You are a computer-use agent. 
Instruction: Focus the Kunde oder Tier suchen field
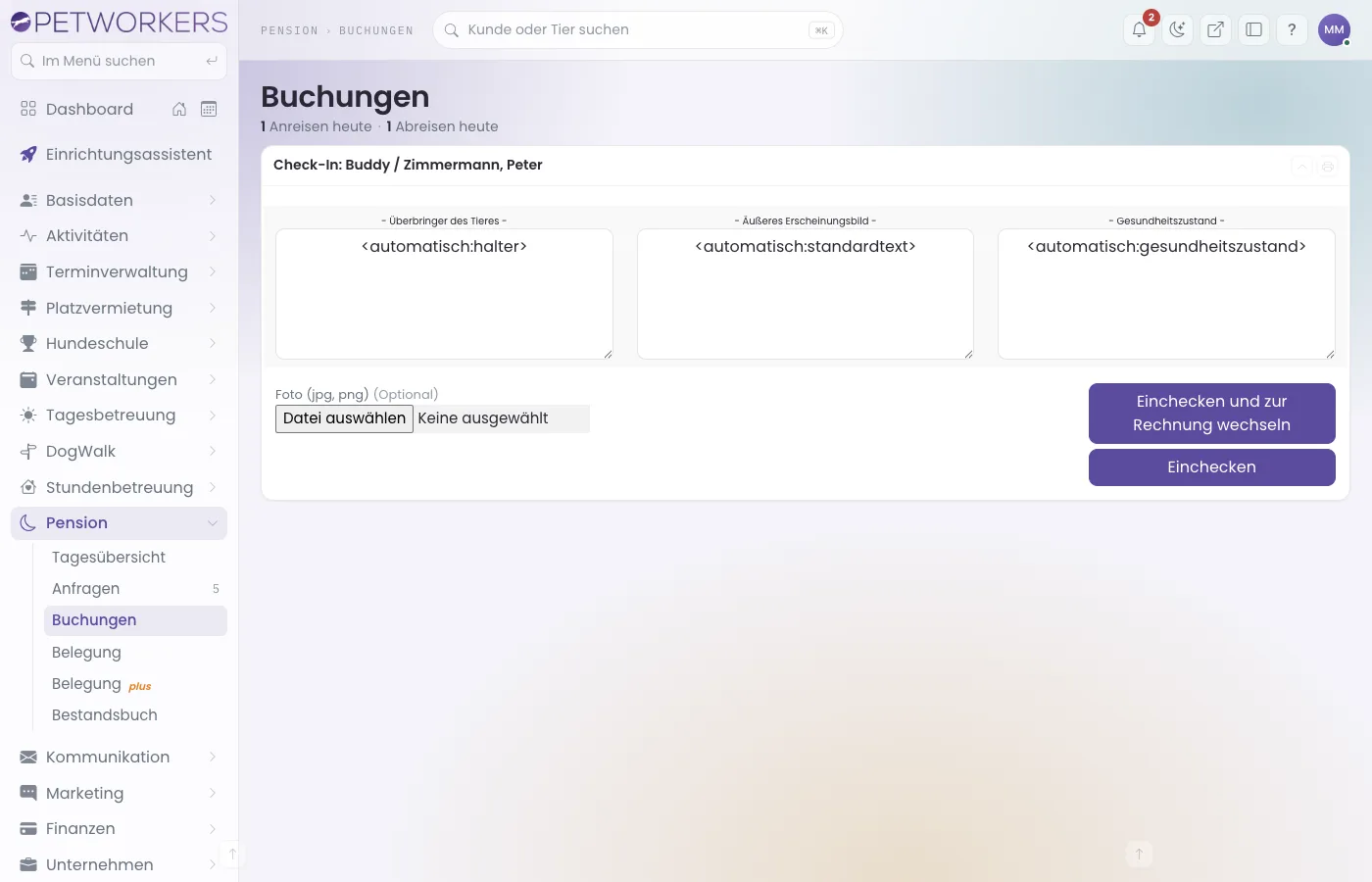(638, 30)
